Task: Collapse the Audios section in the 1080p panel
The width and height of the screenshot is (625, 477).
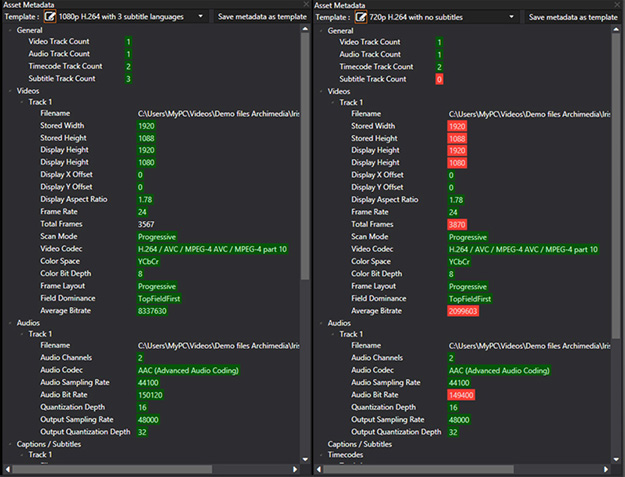Action: [9, 323]
